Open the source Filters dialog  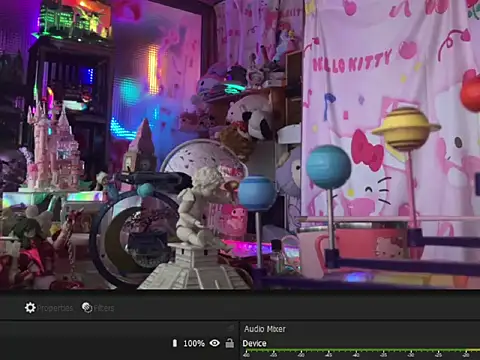[x=98, y=308]
